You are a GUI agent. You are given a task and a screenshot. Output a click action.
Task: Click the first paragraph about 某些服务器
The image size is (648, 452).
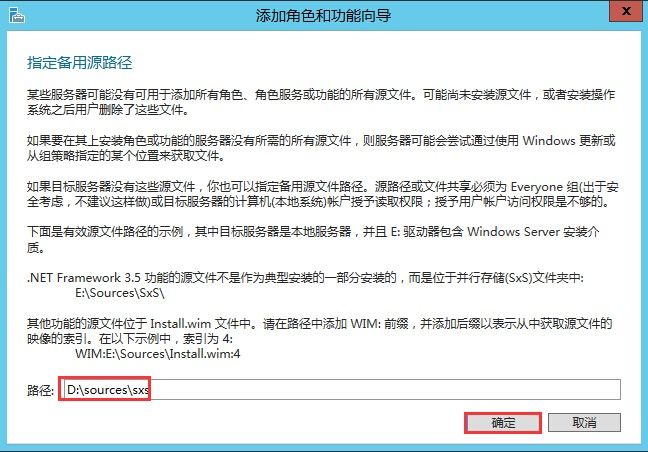tap(321, 102)
